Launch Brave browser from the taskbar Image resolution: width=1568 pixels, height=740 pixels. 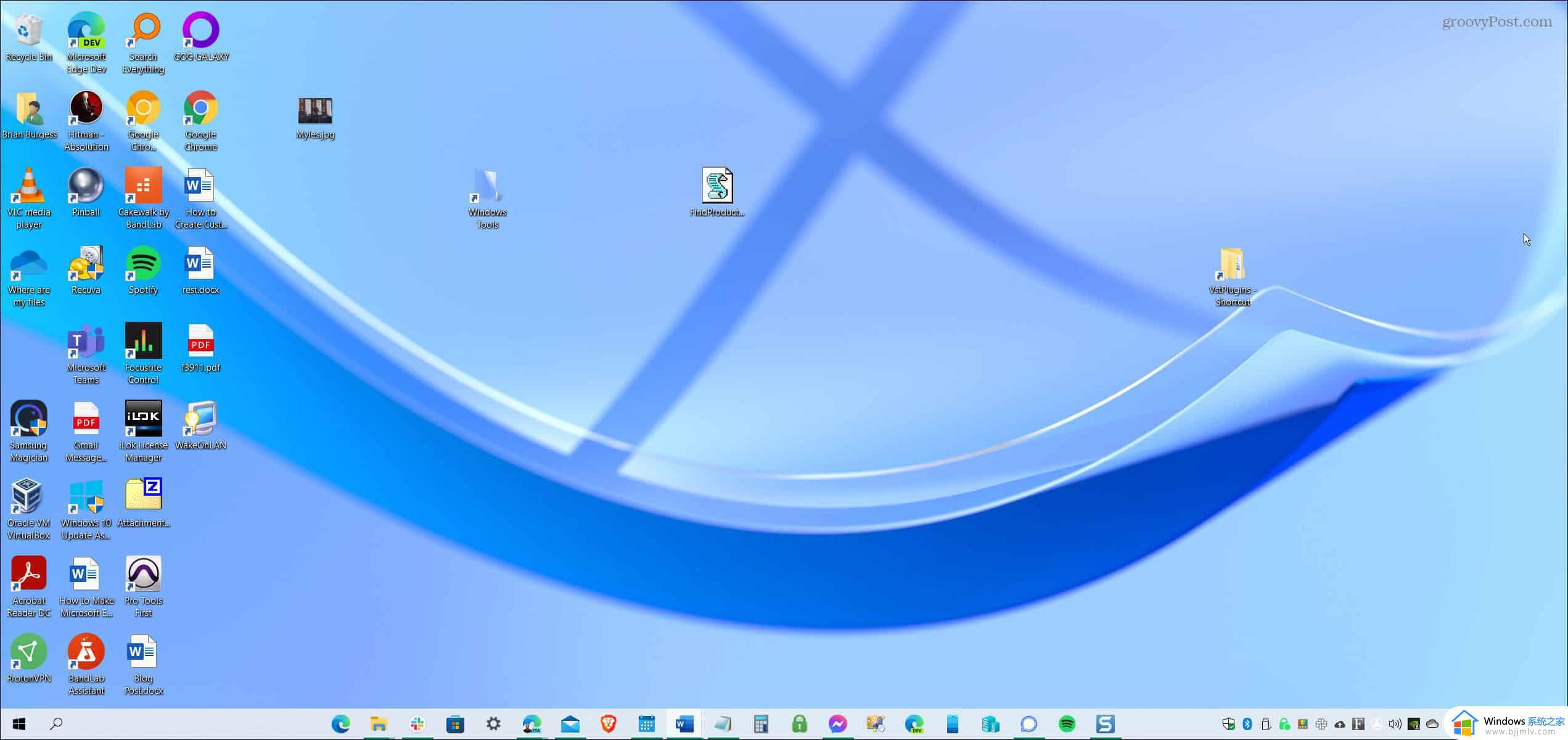coord(609,724)
